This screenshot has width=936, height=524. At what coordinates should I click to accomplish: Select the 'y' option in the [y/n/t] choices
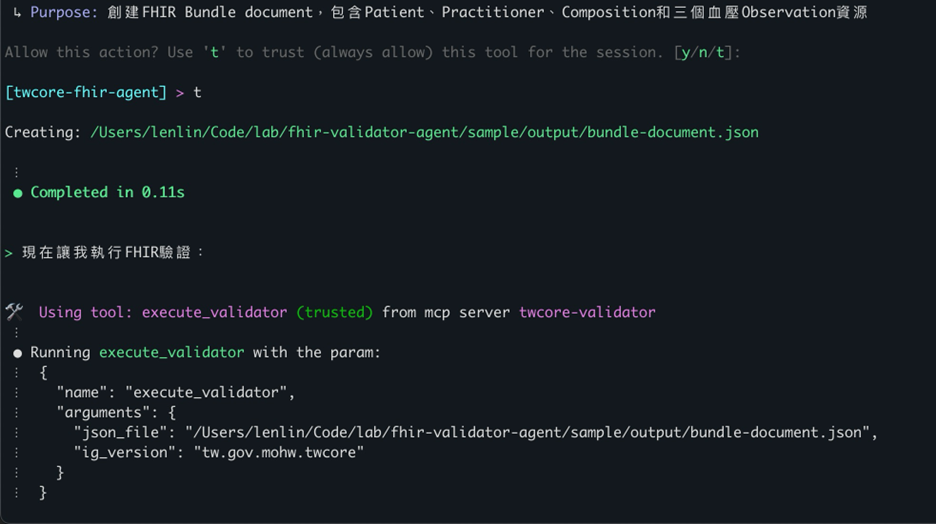click(686, 53)
